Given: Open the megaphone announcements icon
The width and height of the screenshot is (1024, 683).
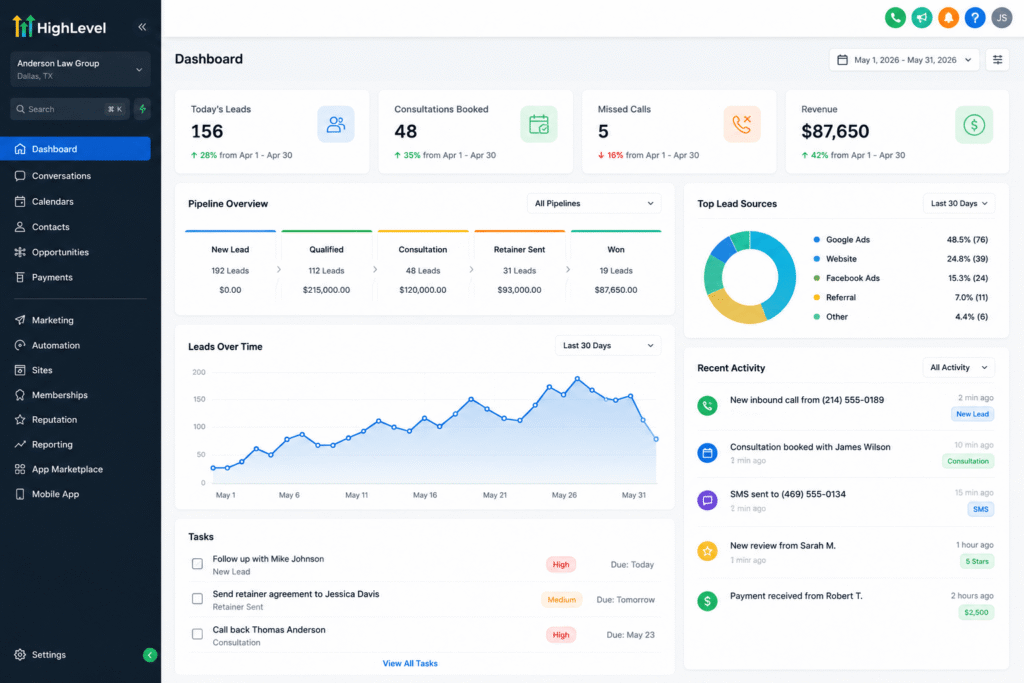Looking at the screenshot, I should click(x=921, y=18).
